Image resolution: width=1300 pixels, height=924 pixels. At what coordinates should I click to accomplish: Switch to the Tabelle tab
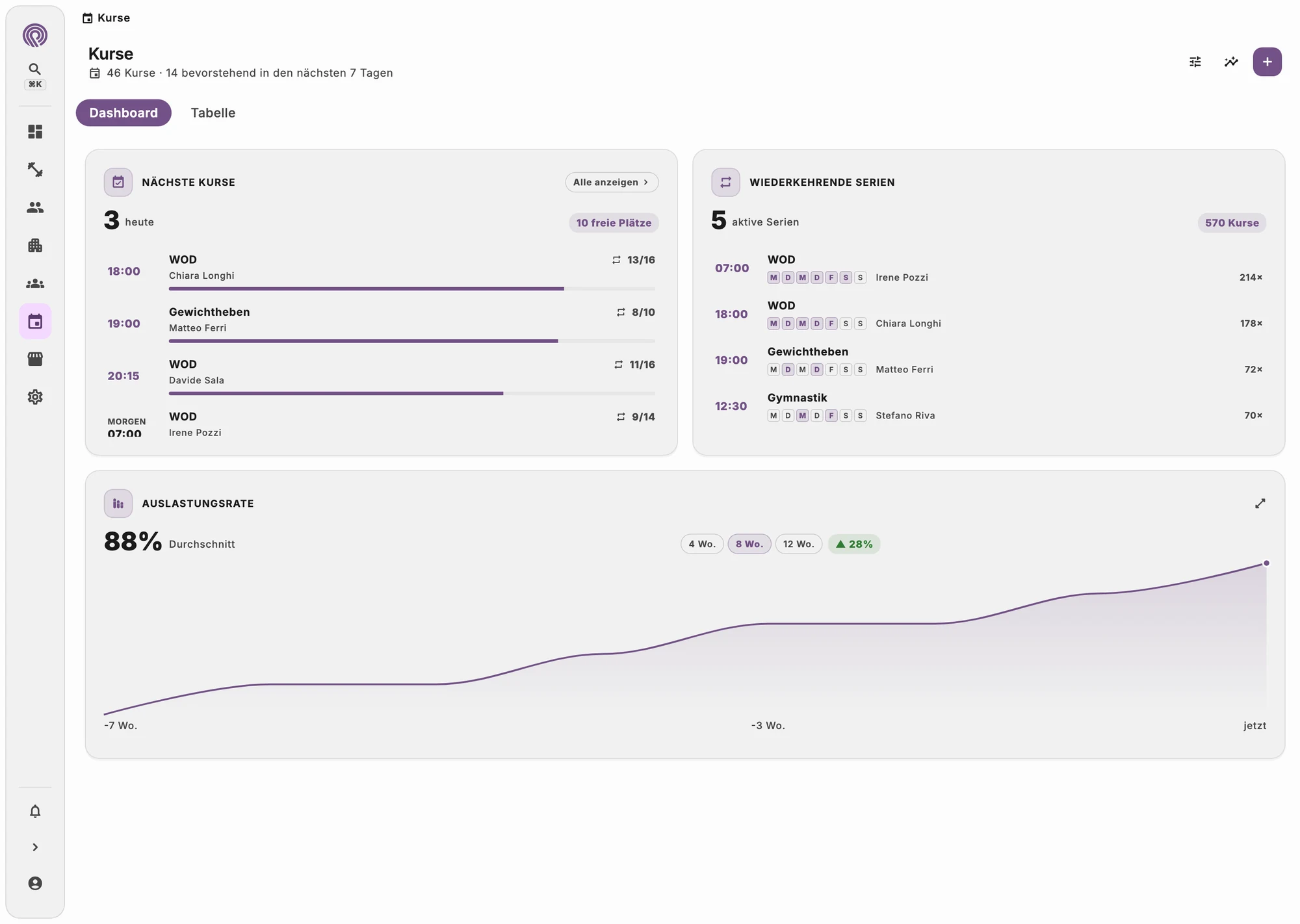213,112
